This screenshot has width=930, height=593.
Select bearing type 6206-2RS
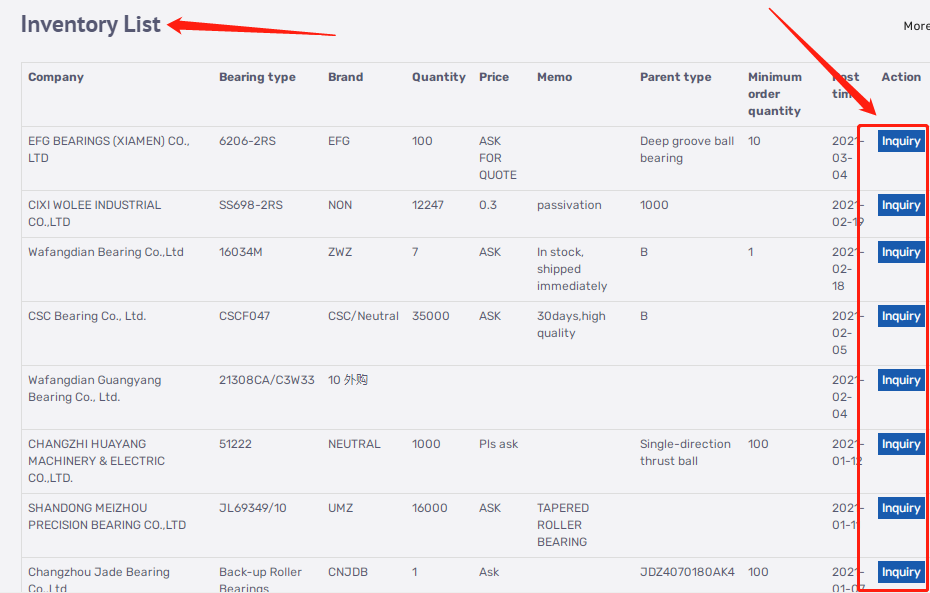pyautogui.click(x=247, y=141)
